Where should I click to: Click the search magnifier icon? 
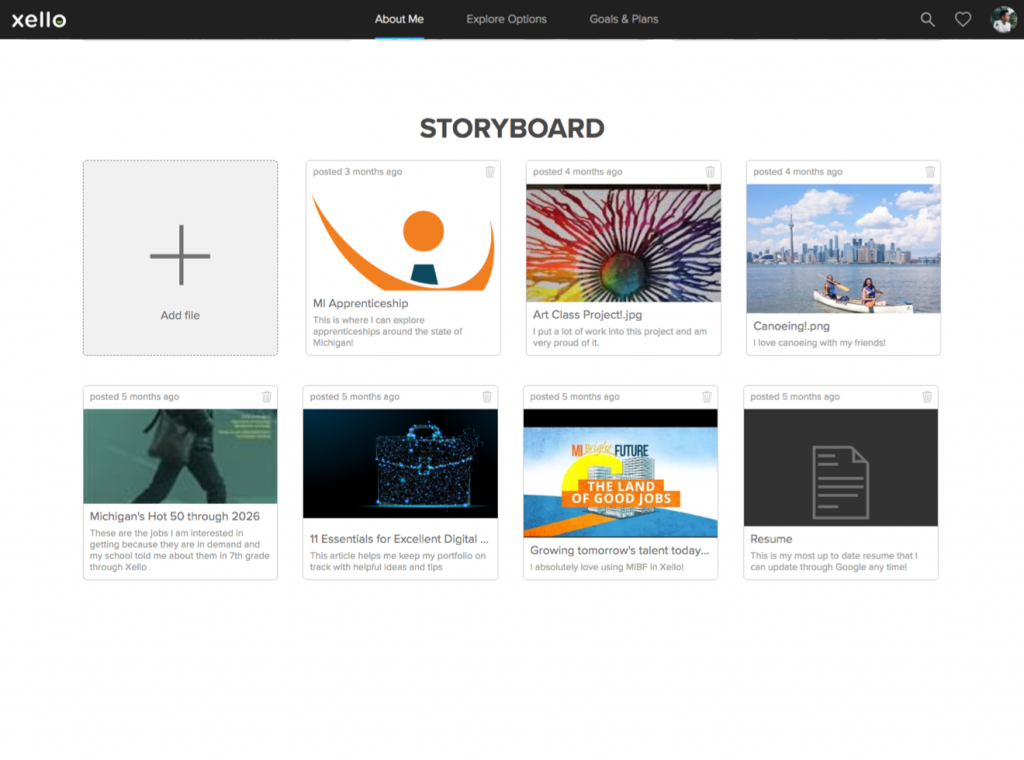click(927, 19)
